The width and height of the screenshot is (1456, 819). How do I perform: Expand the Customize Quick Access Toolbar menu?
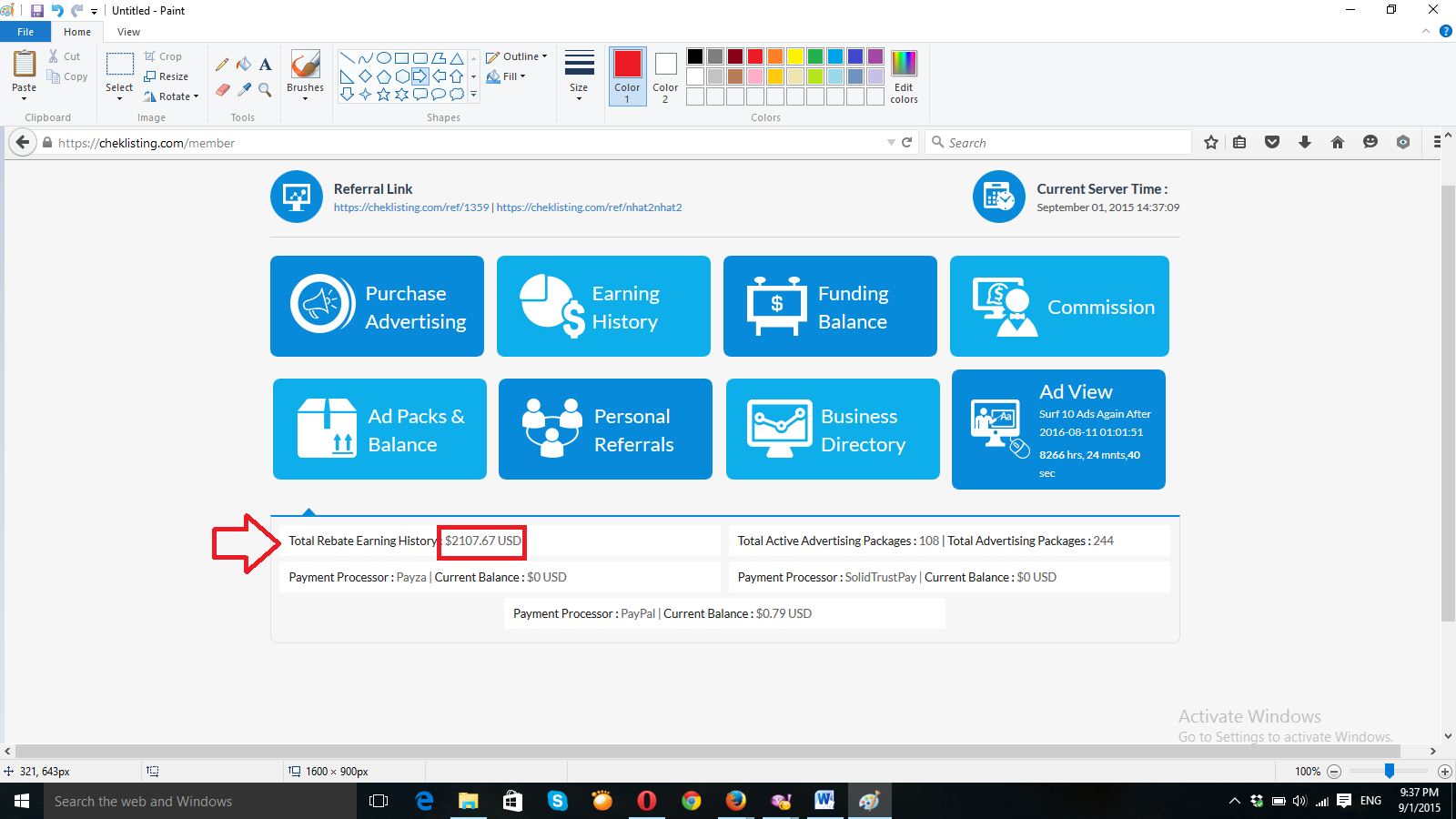[94, 12]
